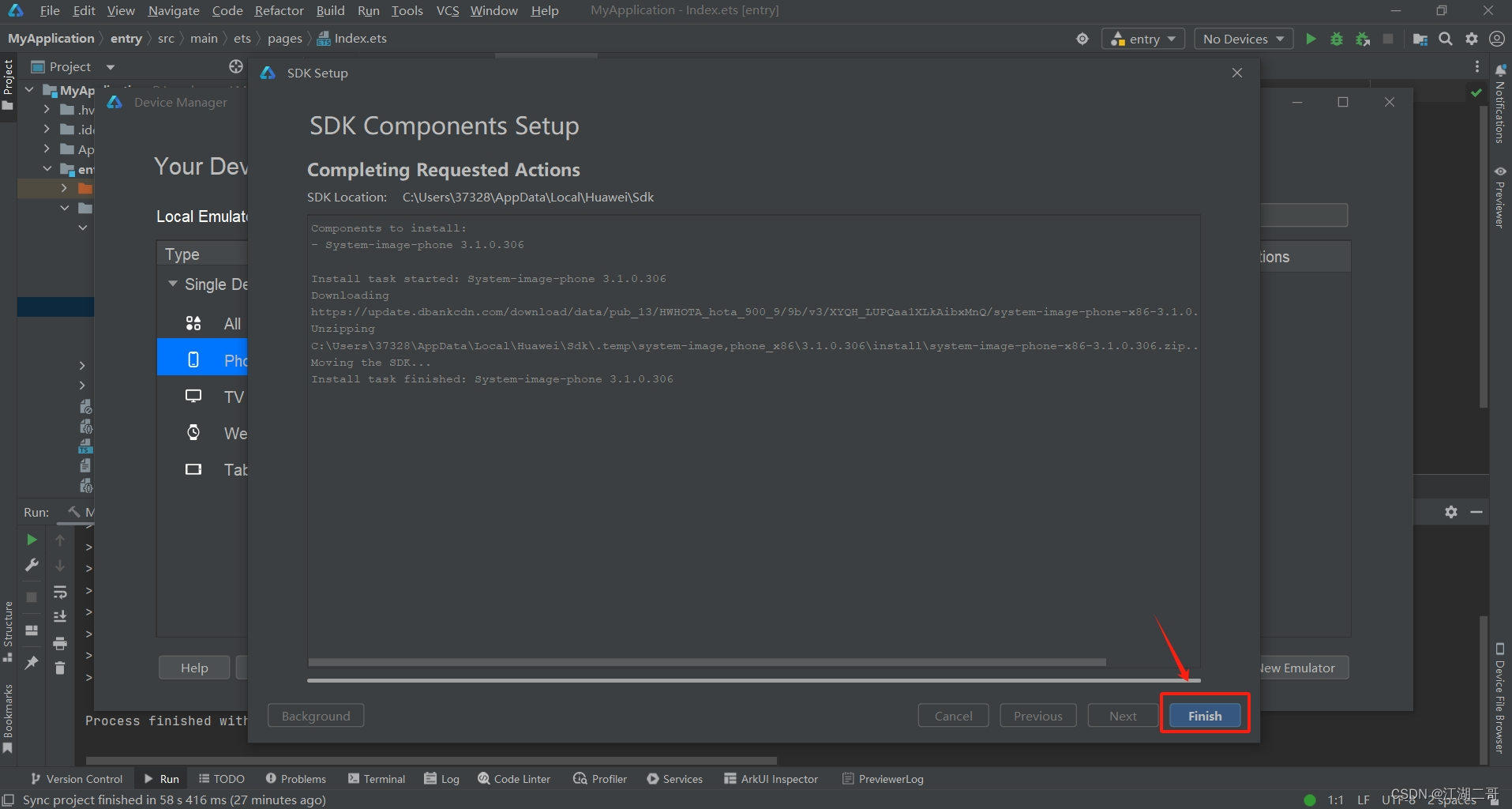Hide Run panel with minus icon
The width and height of the screenshot is (1512, 809).
1476,512
